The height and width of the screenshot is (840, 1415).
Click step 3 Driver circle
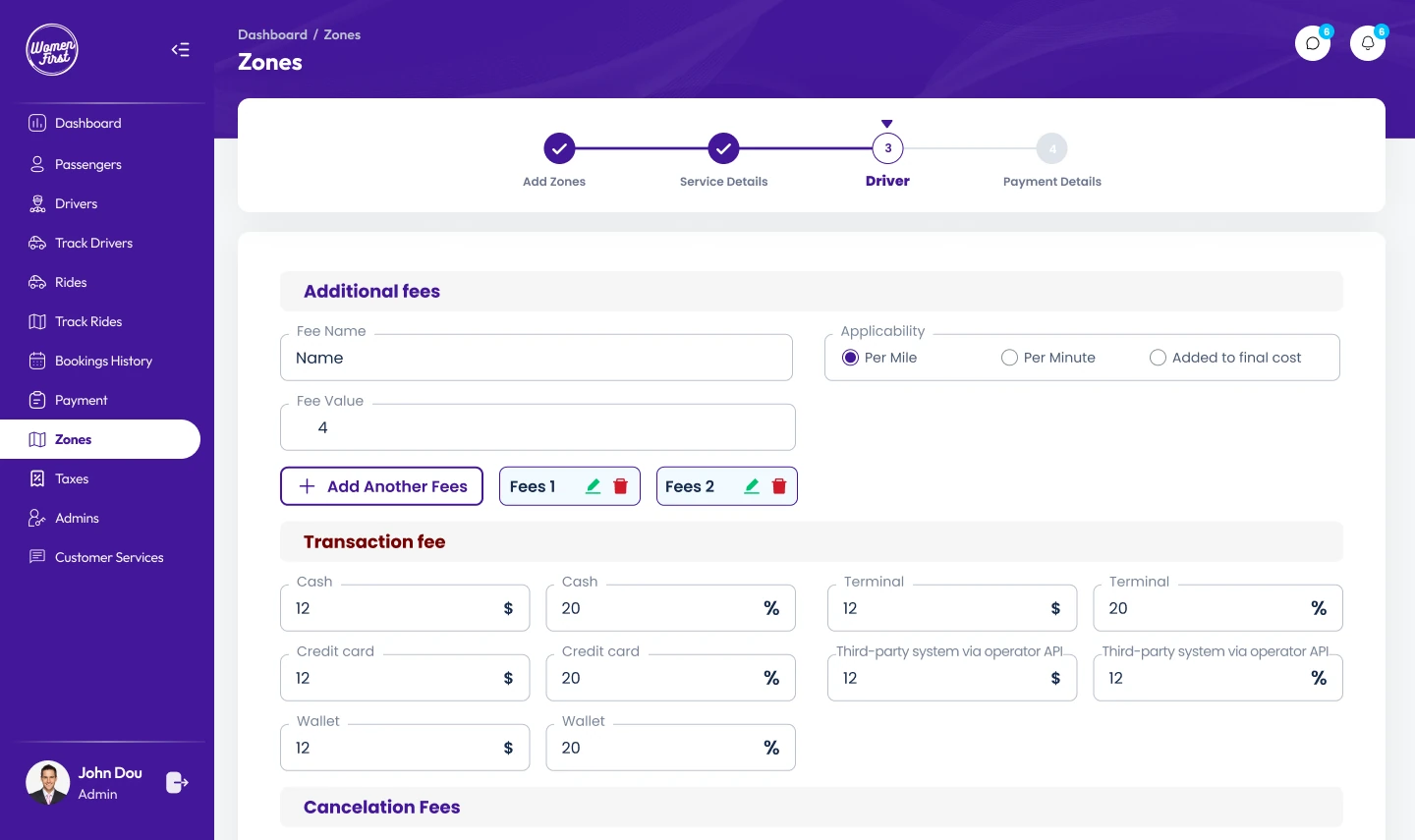887,148
